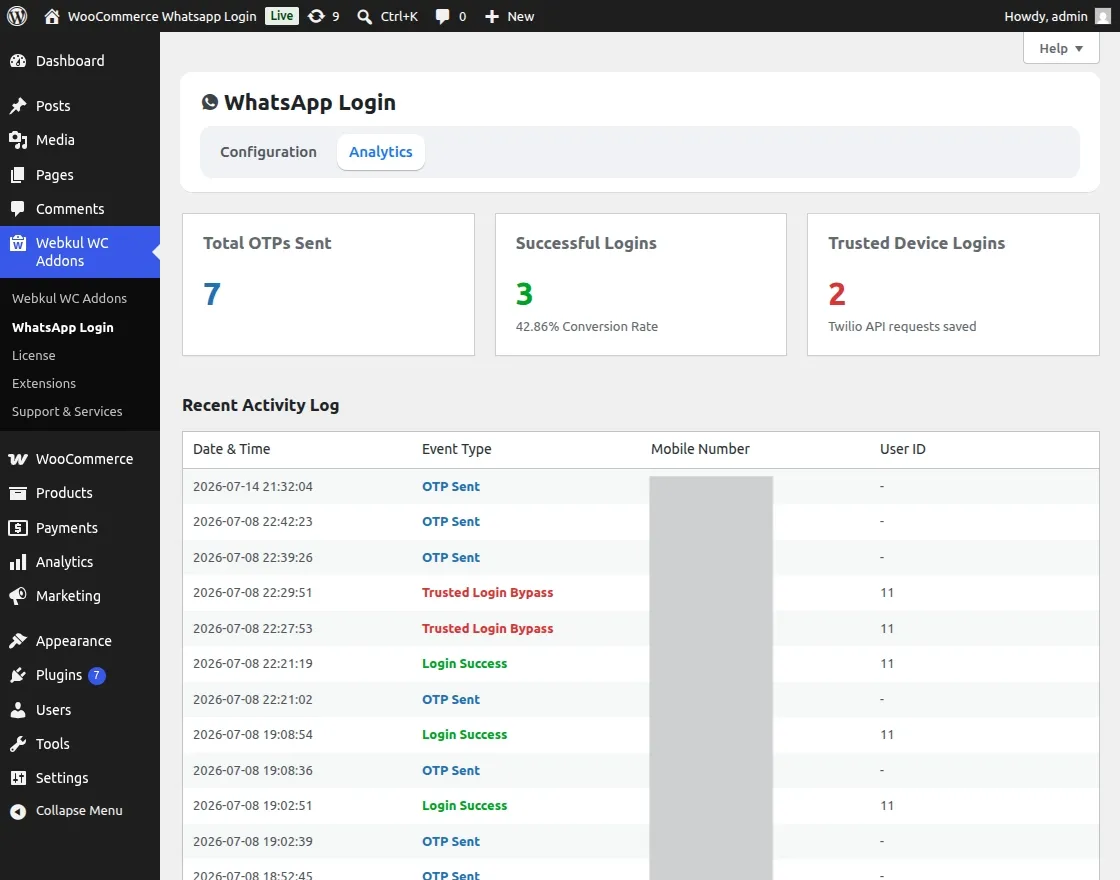Open the Ctrl+K search icon
The height and width of the screenshot is (880, 1120).
click(x=364, y=16)
